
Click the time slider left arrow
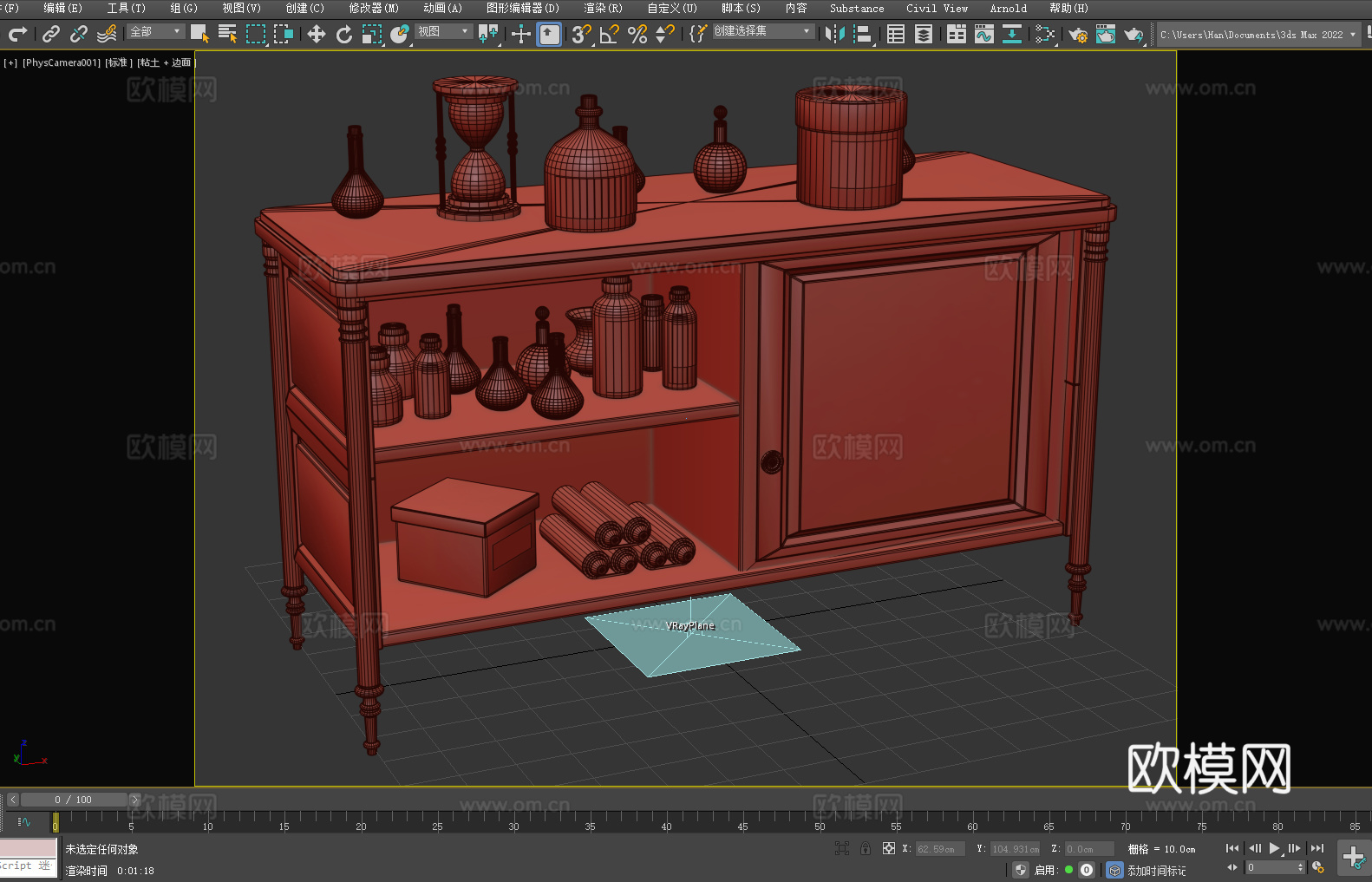click(13, 800)
